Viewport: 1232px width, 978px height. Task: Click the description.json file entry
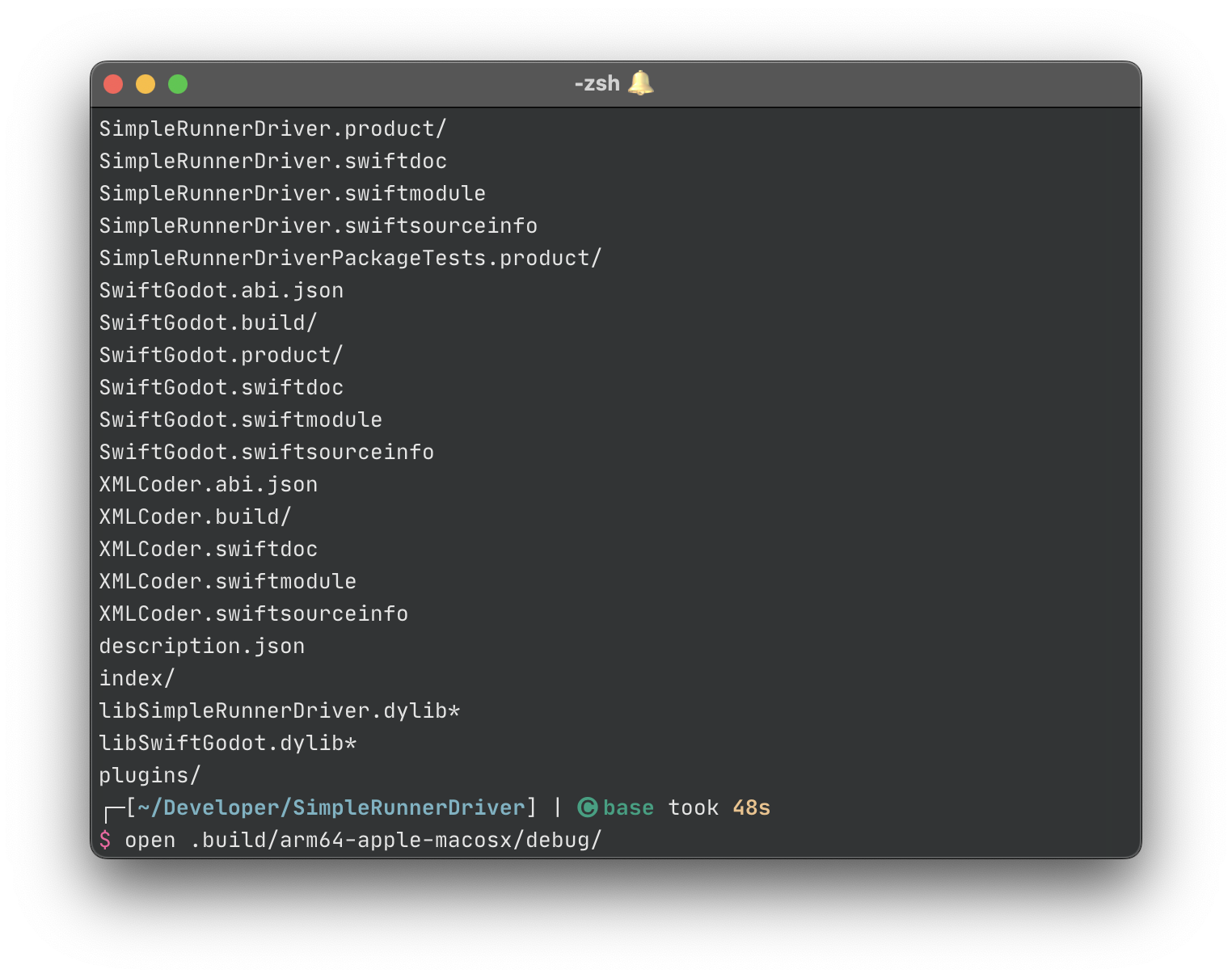202,645
